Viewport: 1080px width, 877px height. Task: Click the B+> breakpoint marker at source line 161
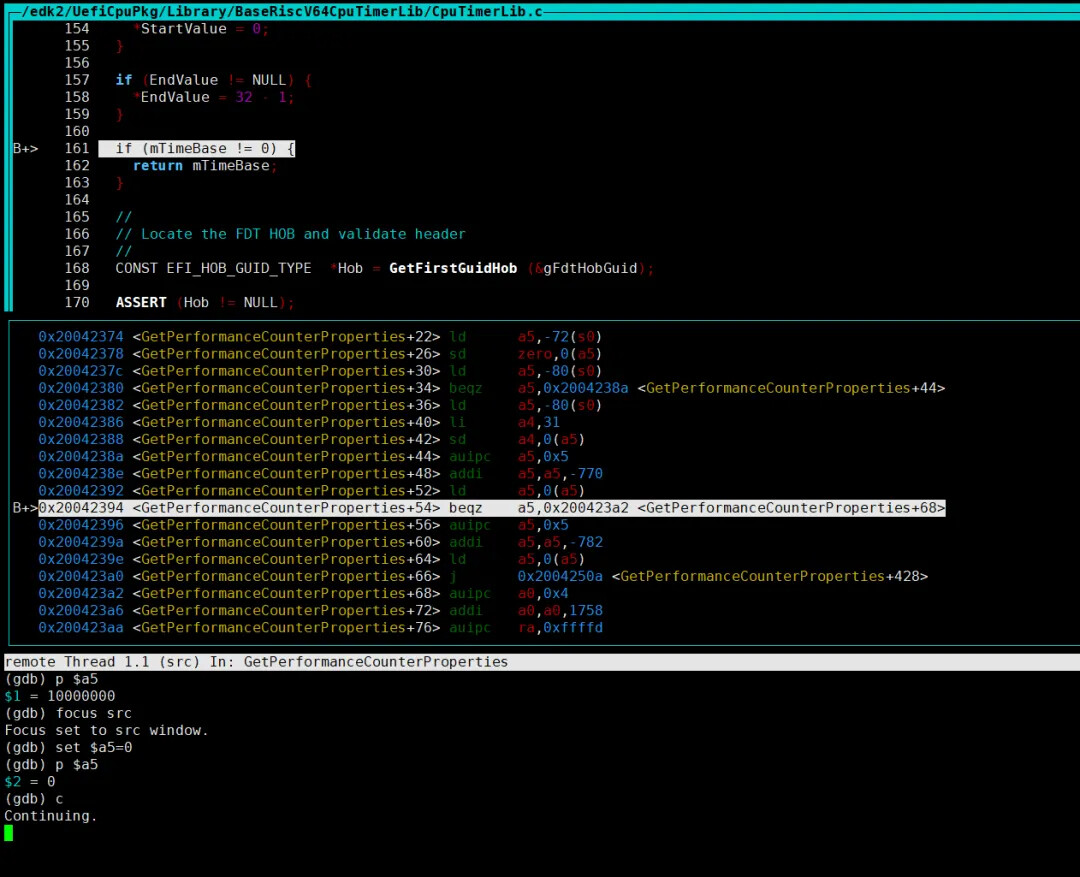[x=25, y=149]
